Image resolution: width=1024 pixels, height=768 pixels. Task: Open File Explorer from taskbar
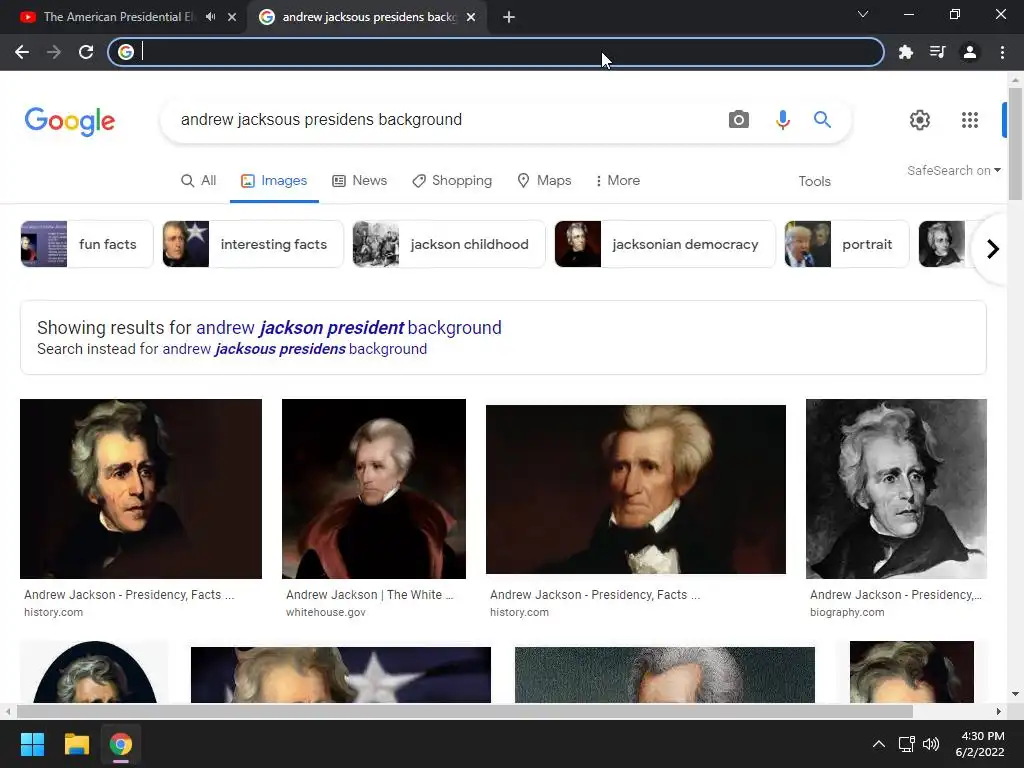click(x=76, y=744)
